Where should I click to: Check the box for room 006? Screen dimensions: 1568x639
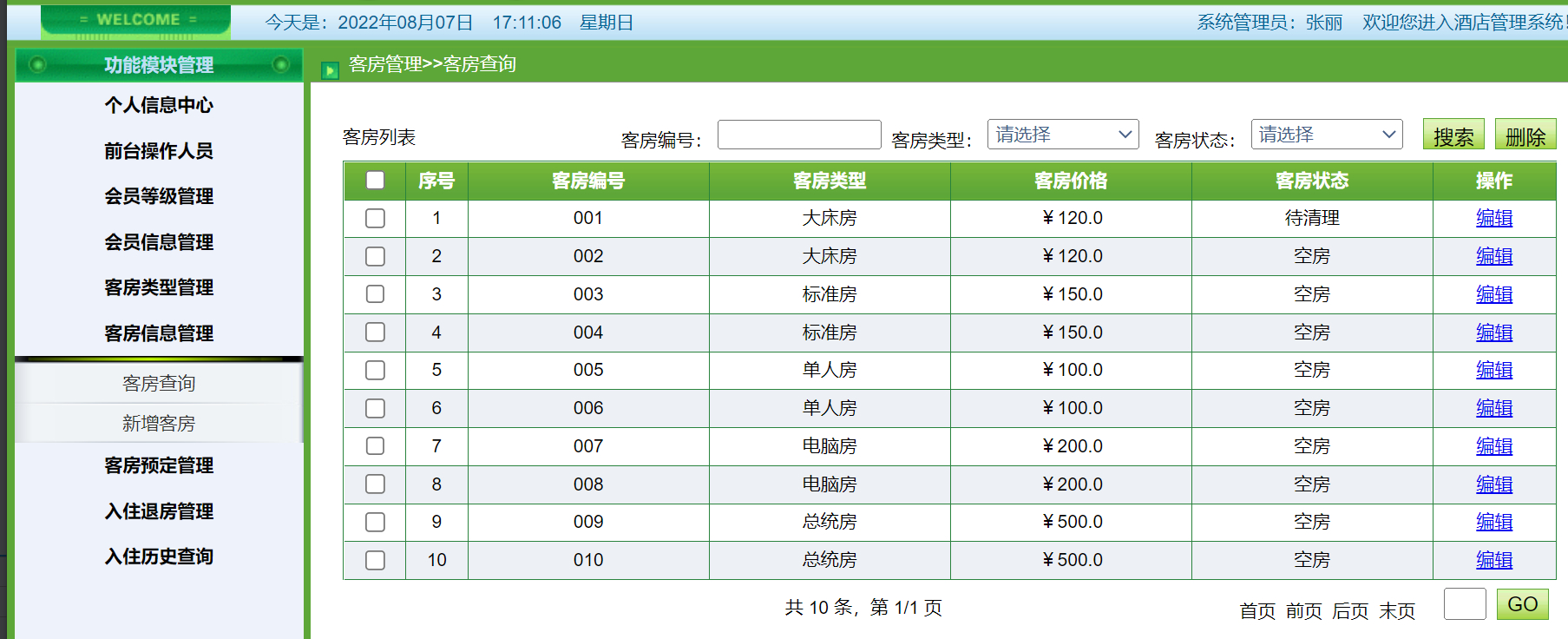[x=375, y=408]
